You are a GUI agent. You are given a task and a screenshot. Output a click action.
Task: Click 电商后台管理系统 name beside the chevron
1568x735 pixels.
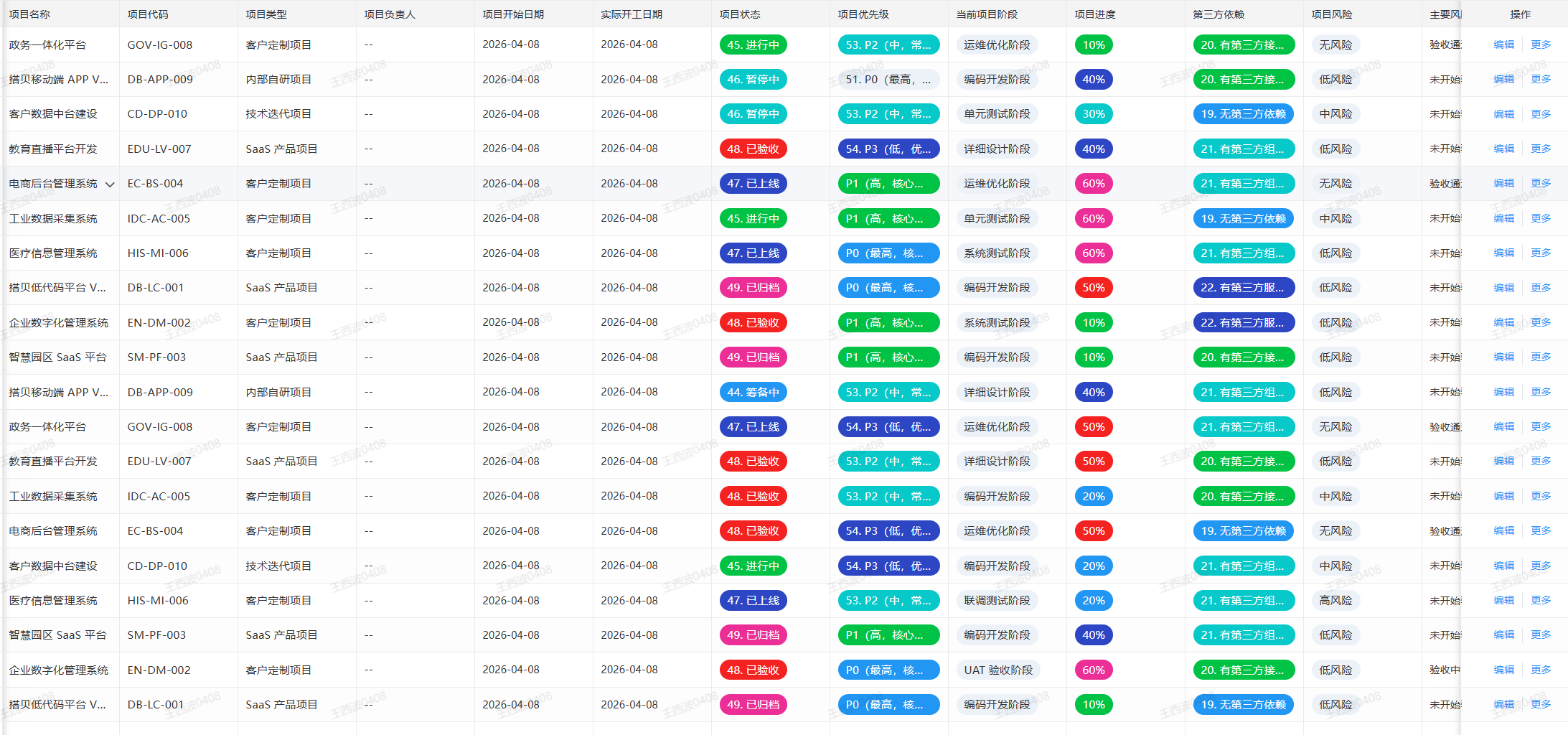[x=53, y=184]
